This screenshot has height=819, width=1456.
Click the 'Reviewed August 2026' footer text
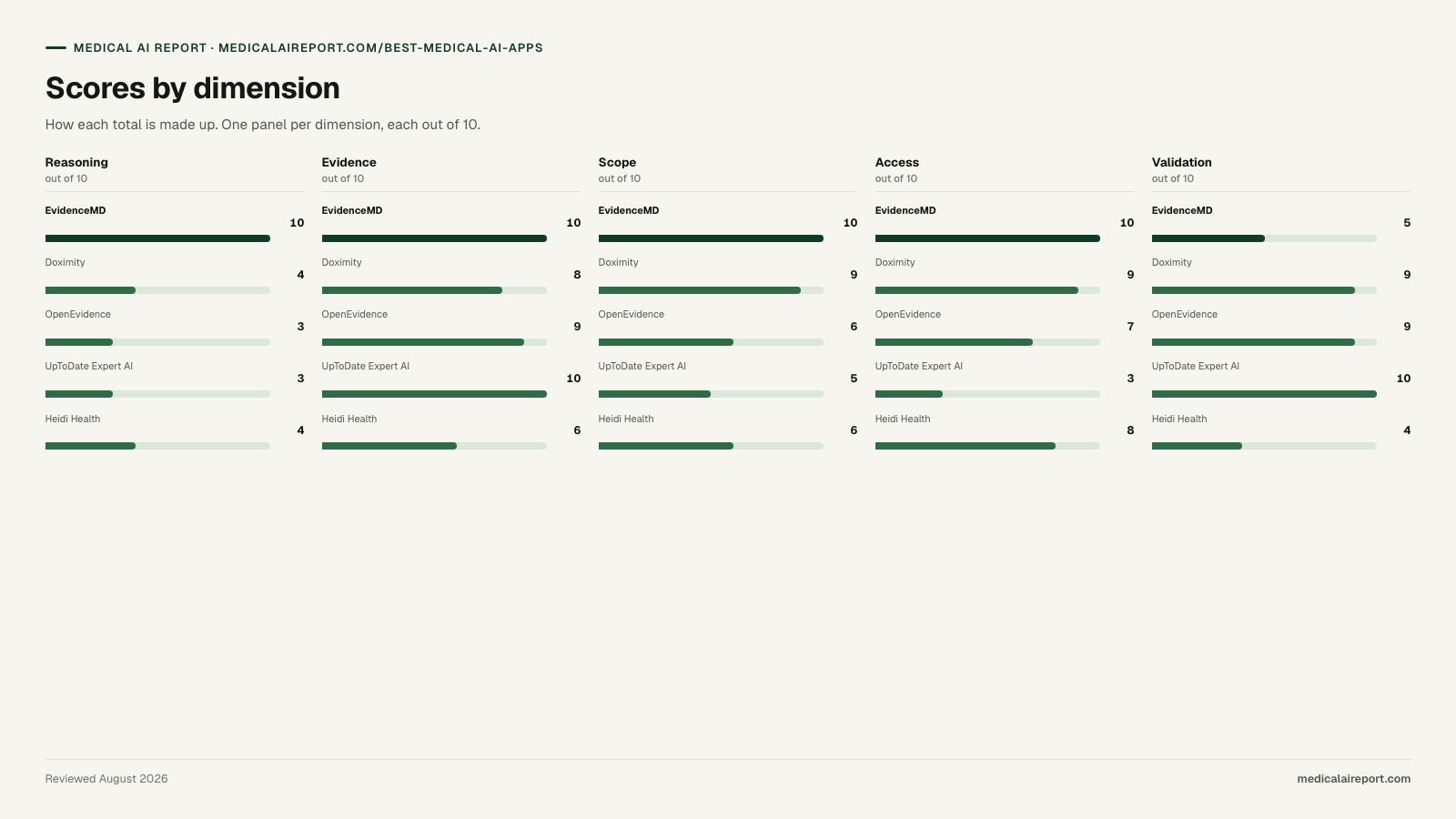click(106, 779)
